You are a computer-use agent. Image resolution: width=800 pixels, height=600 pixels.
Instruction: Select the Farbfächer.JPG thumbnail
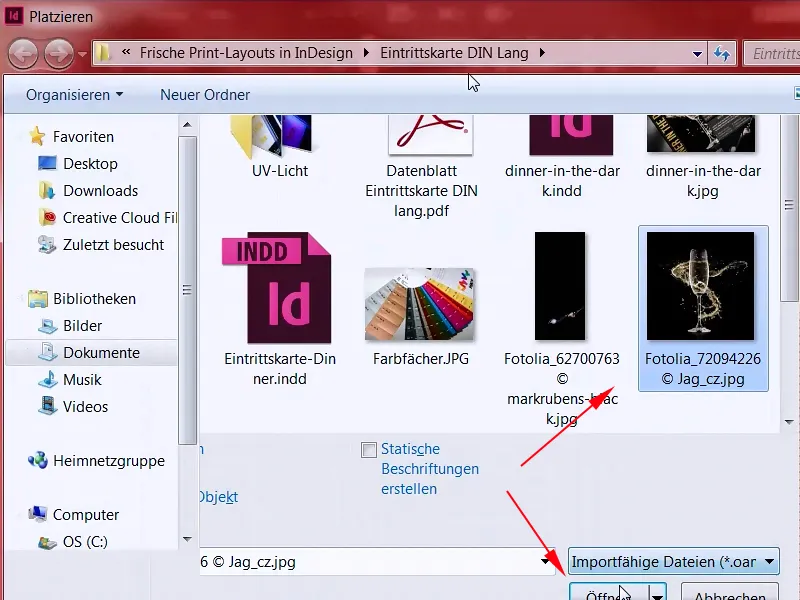pyautogui.click(x=419, y=304)
